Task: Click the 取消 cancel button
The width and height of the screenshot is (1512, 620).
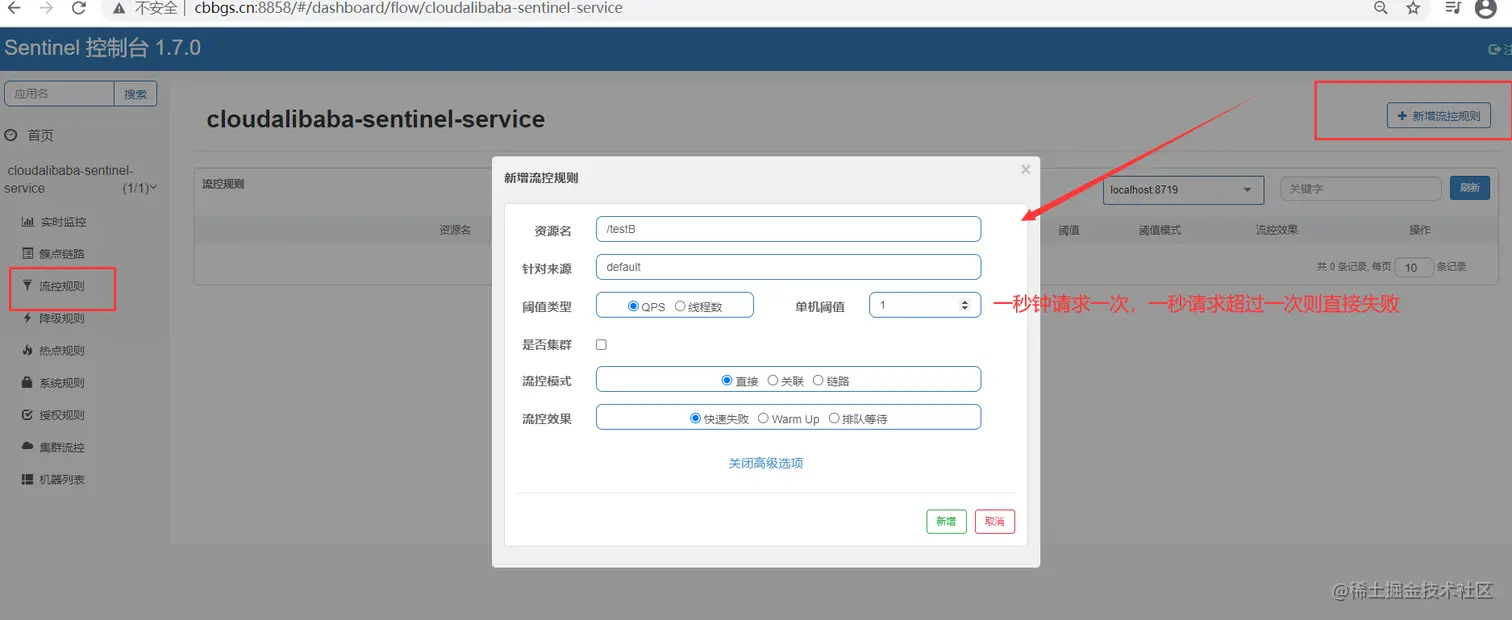Action: point(995,521)
